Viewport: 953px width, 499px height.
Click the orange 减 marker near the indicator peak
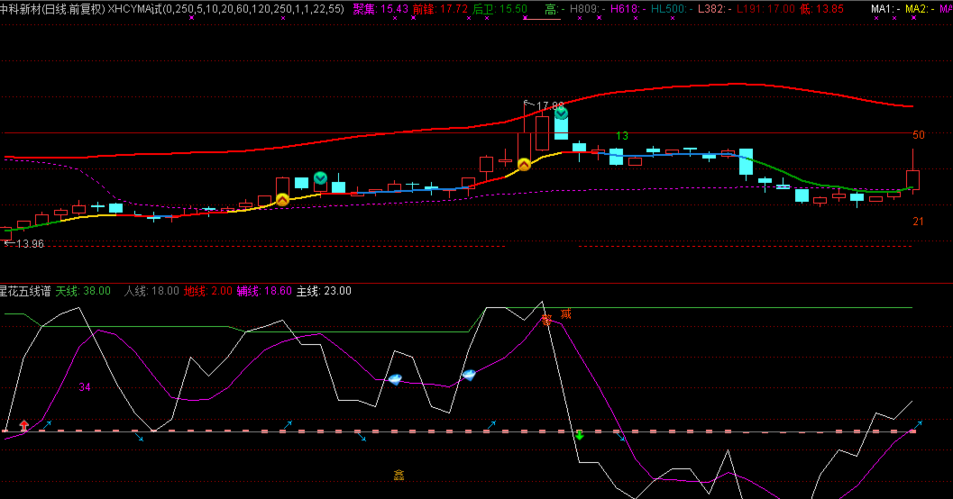coord(566,314)
